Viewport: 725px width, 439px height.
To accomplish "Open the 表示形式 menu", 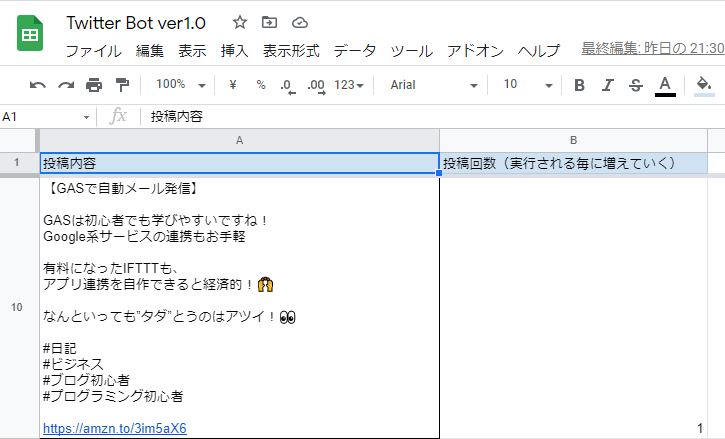I will tap(291, 50).
